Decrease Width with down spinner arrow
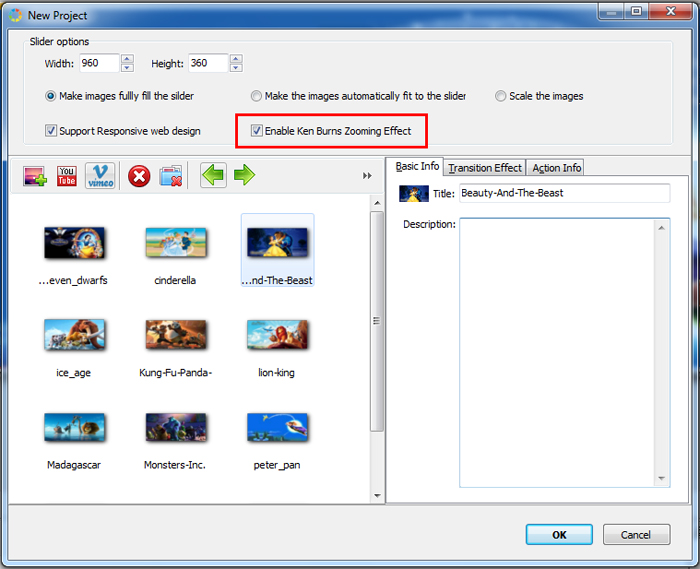This screenshot has width=700, height=569. click(x=127, y=67)
